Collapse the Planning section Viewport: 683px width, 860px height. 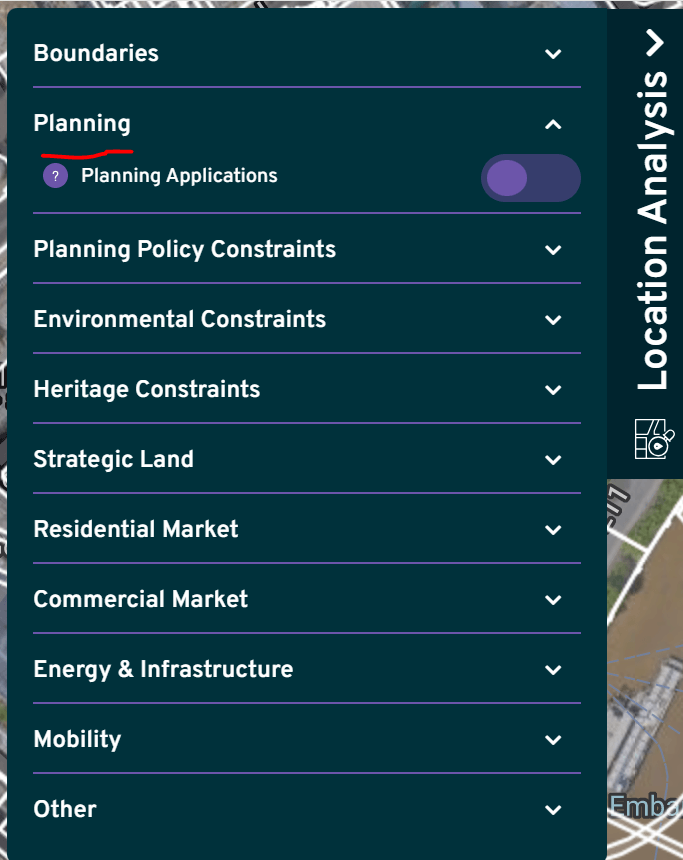[553, 124]
